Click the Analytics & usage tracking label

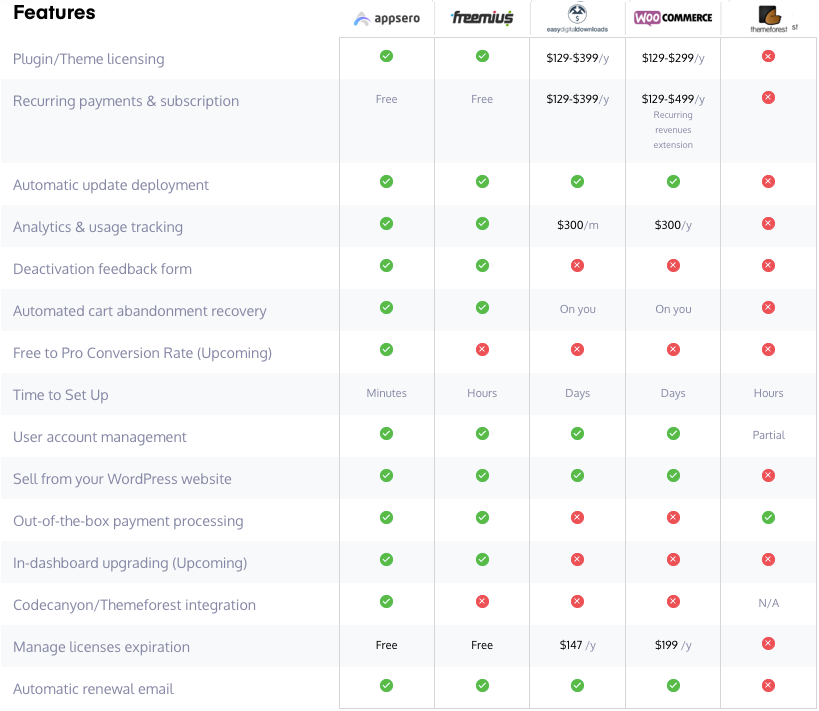98,227
